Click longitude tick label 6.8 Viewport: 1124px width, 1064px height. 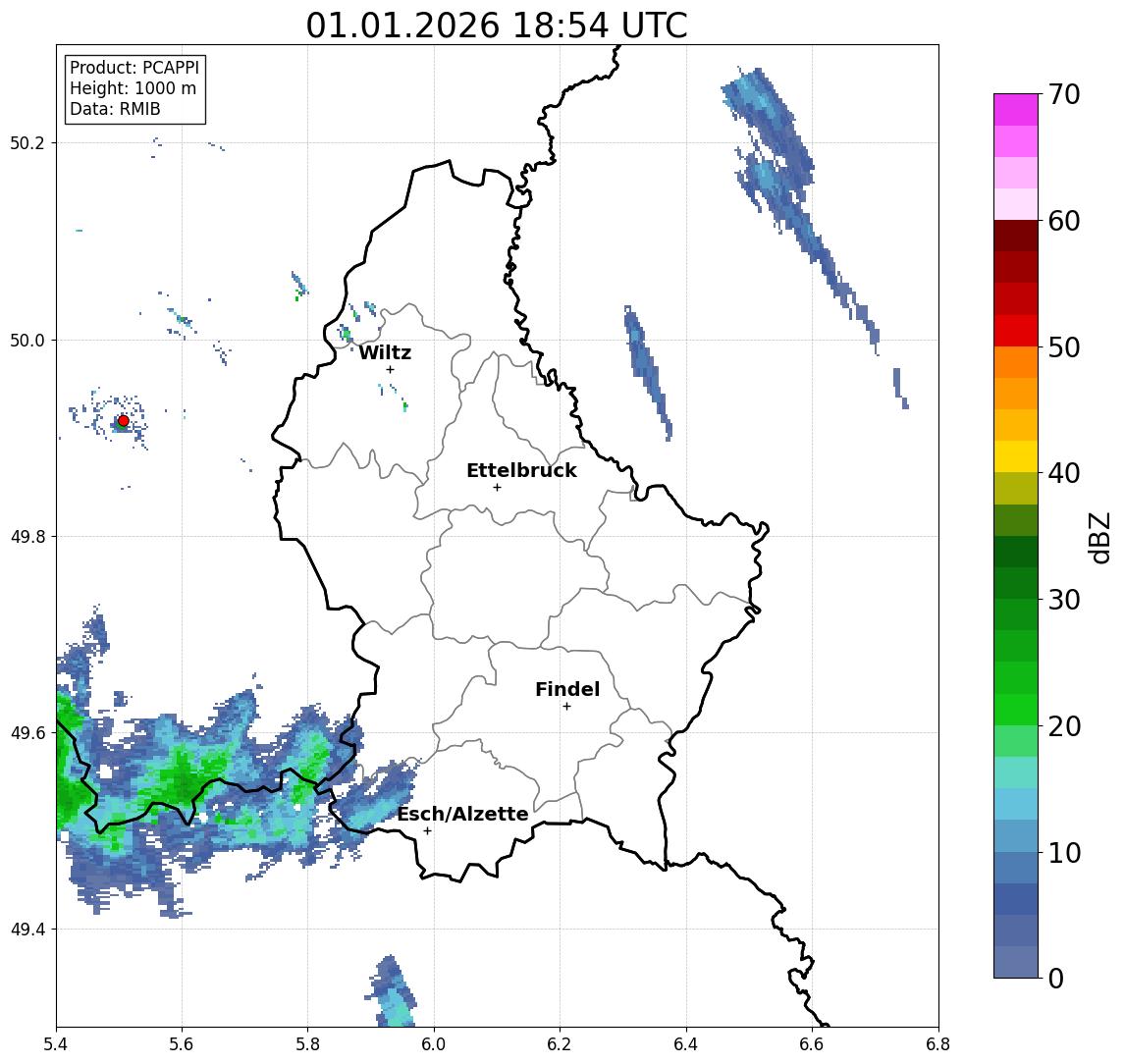pyautogui.click(x=937, y=1044)
